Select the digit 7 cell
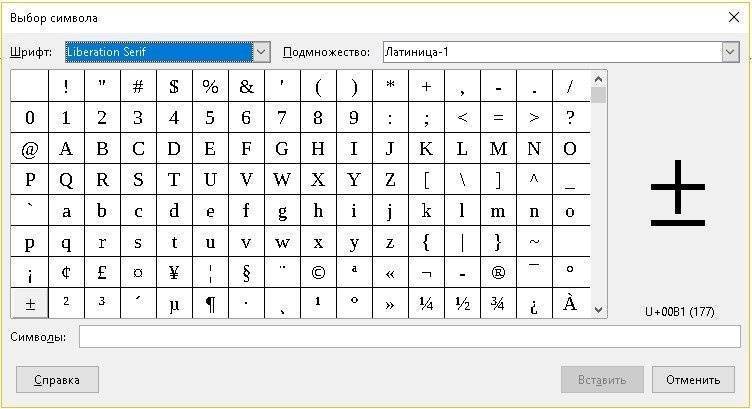Screen dimensions: 752x409 pos(282,117)
